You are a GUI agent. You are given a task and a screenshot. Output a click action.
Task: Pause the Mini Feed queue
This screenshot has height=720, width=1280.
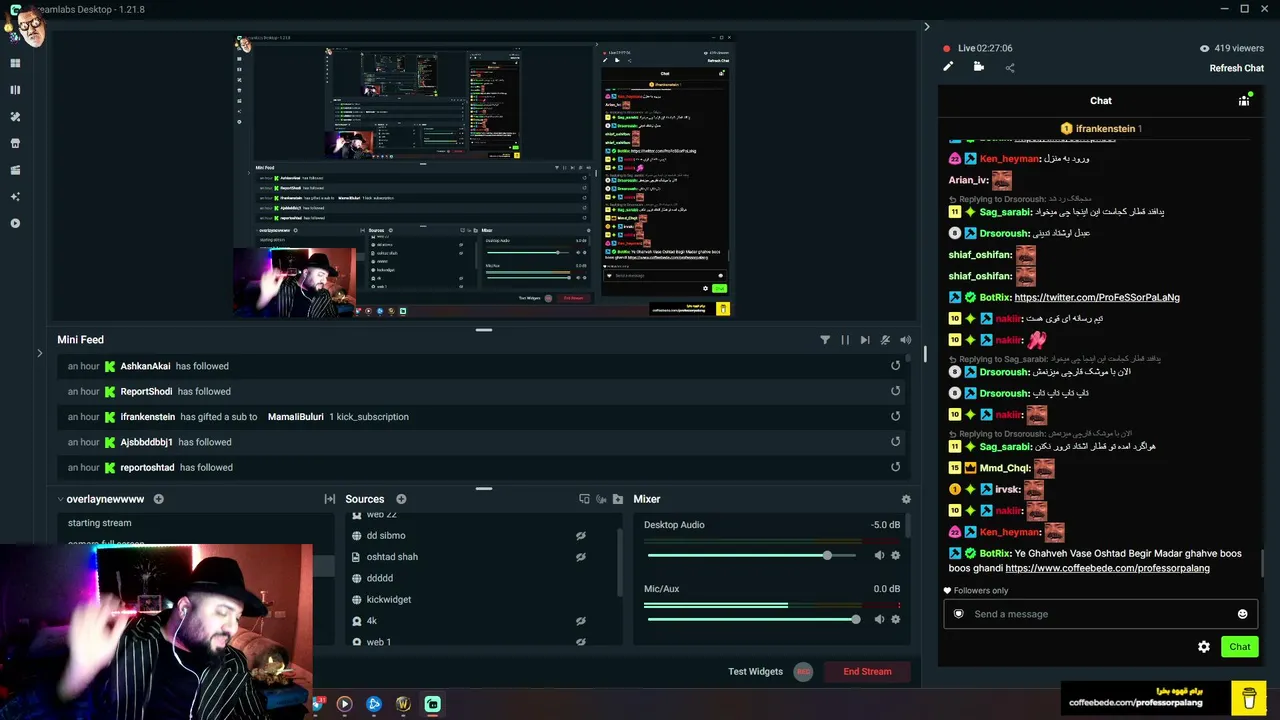pos(845,340)
